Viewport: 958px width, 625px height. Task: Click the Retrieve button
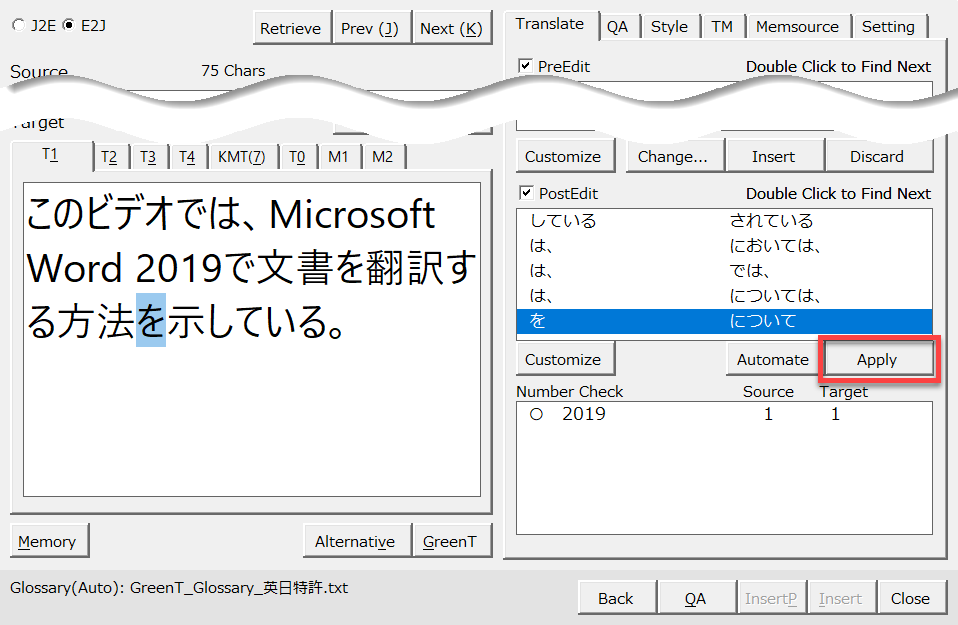pos(290,28)
